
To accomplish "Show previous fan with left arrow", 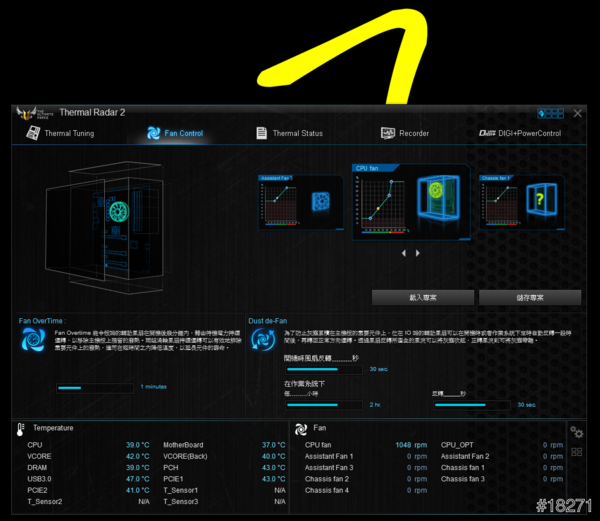I will point(404,253).
